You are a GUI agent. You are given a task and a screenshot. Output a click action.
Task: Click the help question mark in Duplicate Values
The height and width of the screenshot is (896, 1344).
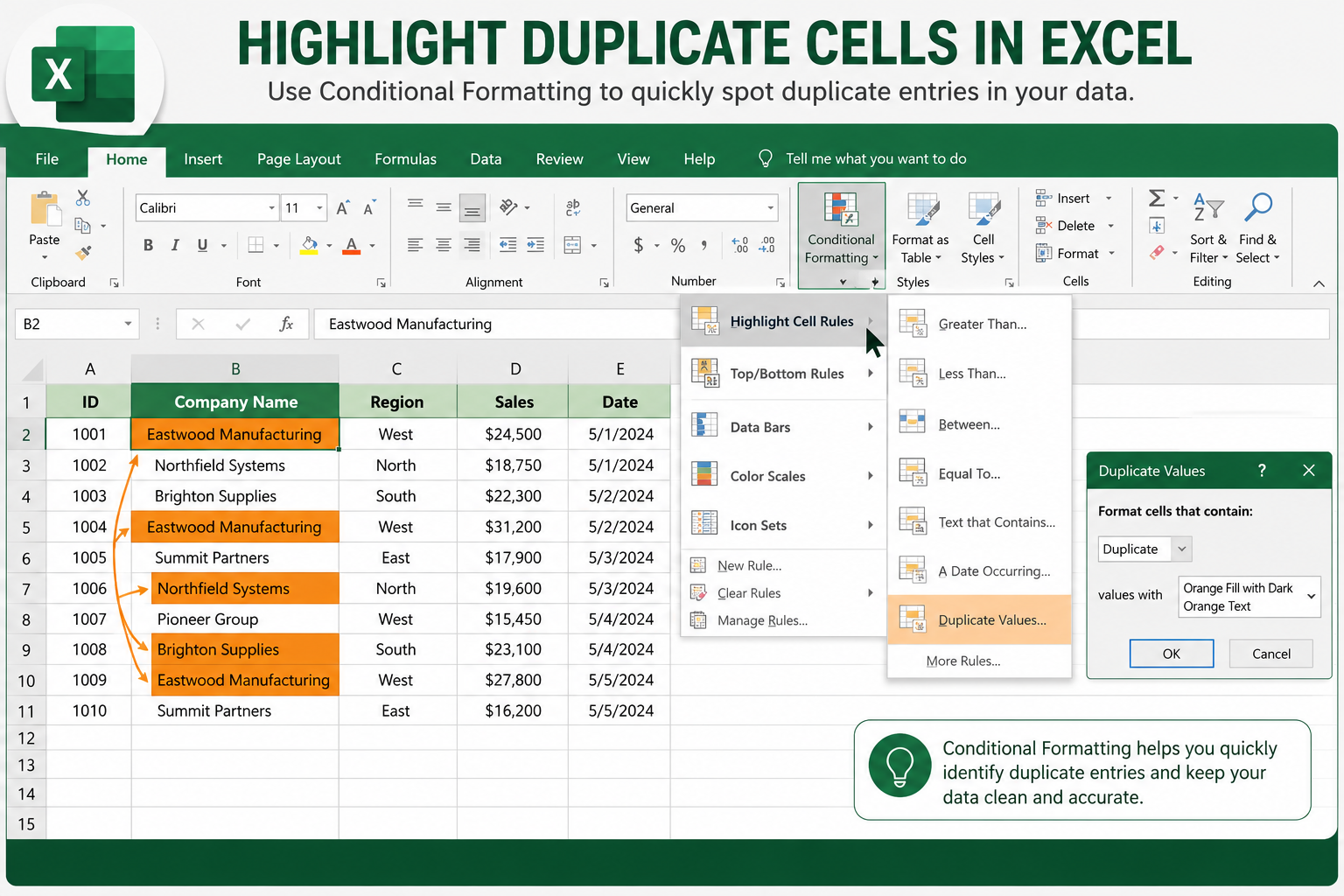pos(1262,471)
